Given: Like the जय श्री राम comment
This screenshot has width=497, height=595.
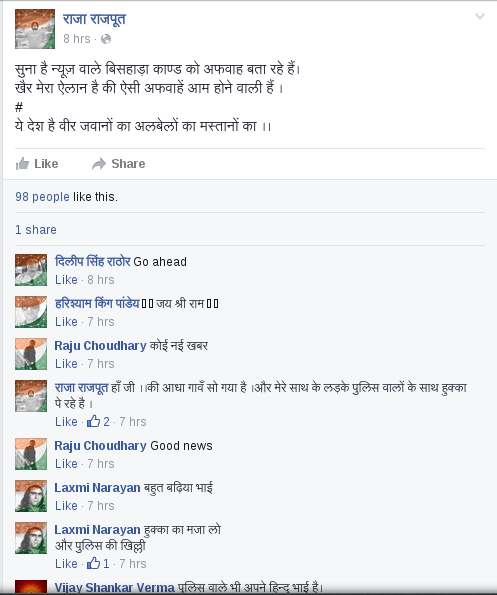Looking at the screenshot, I should point(66,322).
